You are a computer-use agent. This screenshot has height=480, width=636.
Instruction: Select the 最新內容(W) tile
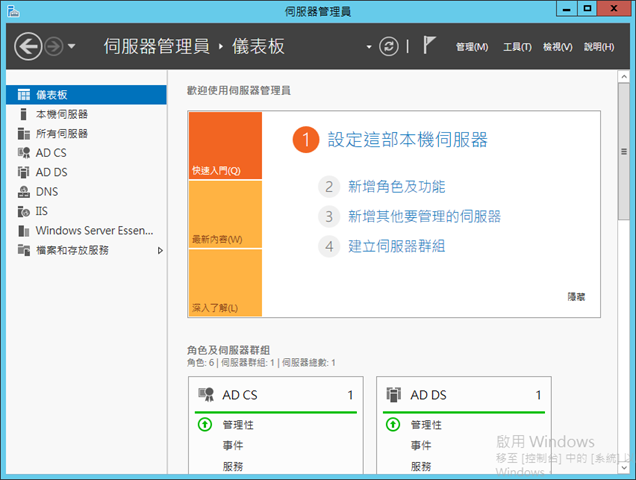[226, 214]
